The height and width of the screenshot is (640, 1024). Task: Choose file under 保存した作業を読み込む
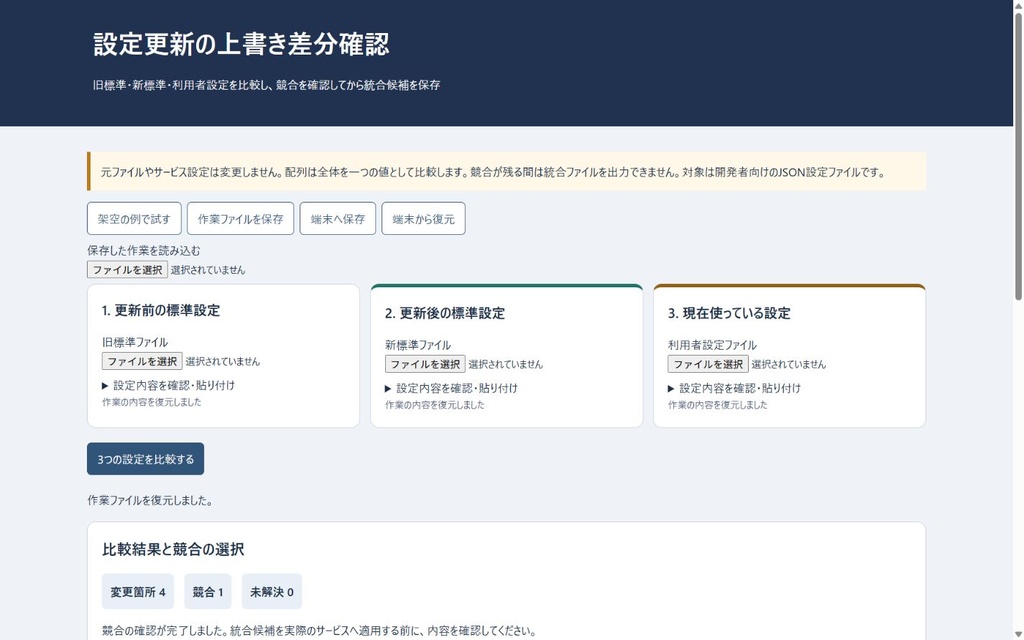point(127,270)
